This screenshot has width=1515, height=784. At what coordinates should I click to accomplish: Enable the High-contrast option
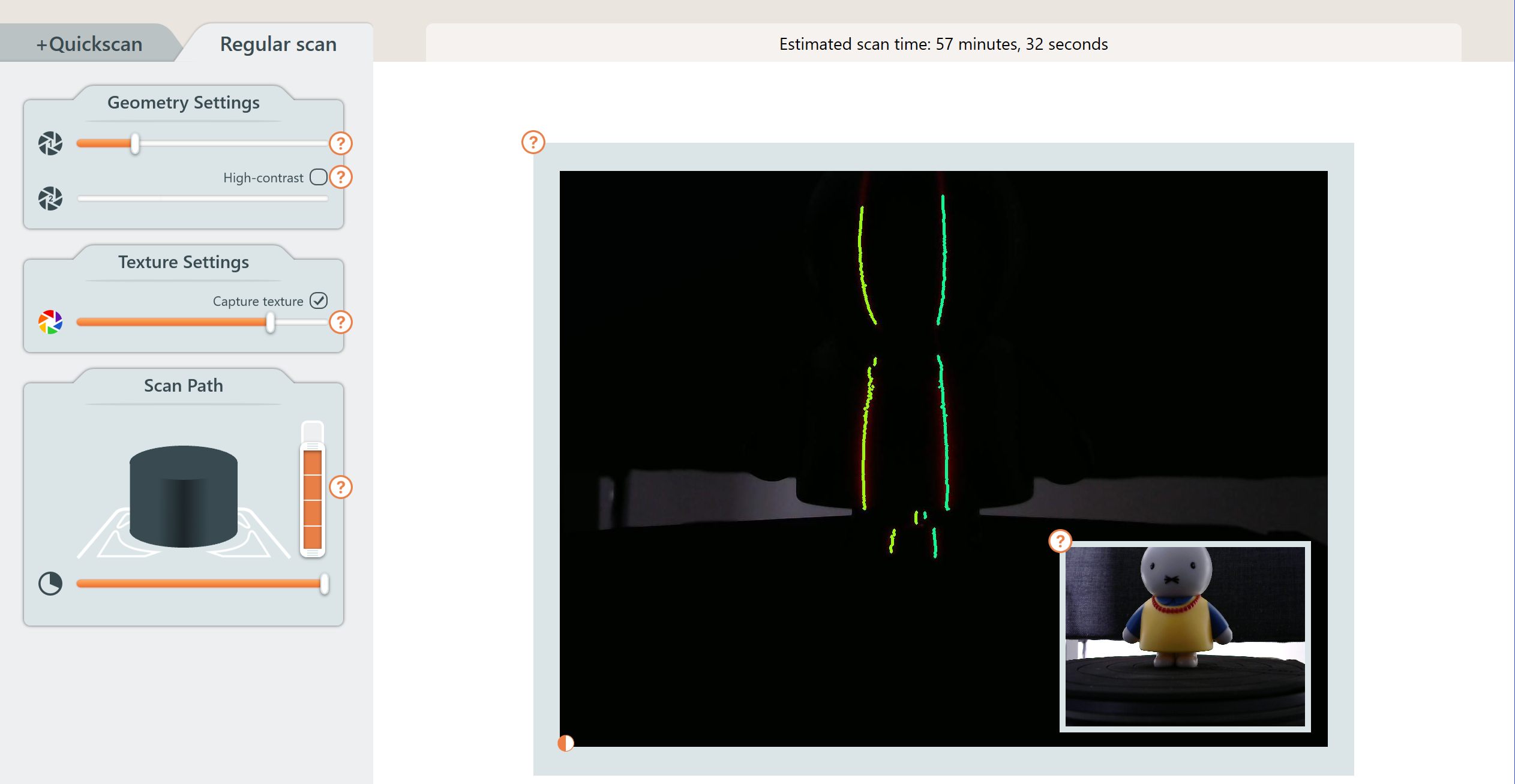(x=319, y=176)
